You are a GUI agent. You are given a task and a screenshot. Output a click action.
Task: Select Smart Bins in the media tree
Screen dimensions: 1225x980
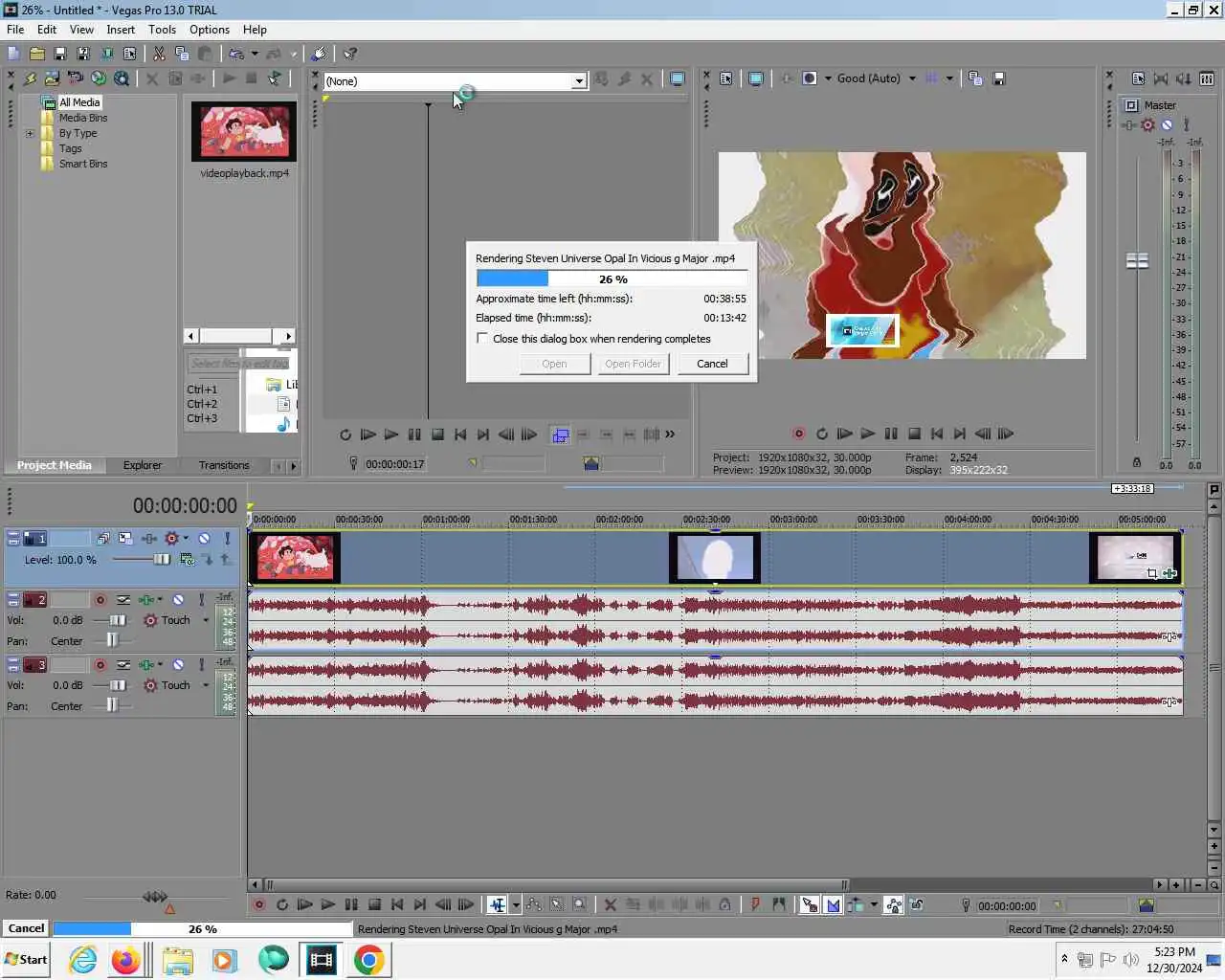pos(83,164)
